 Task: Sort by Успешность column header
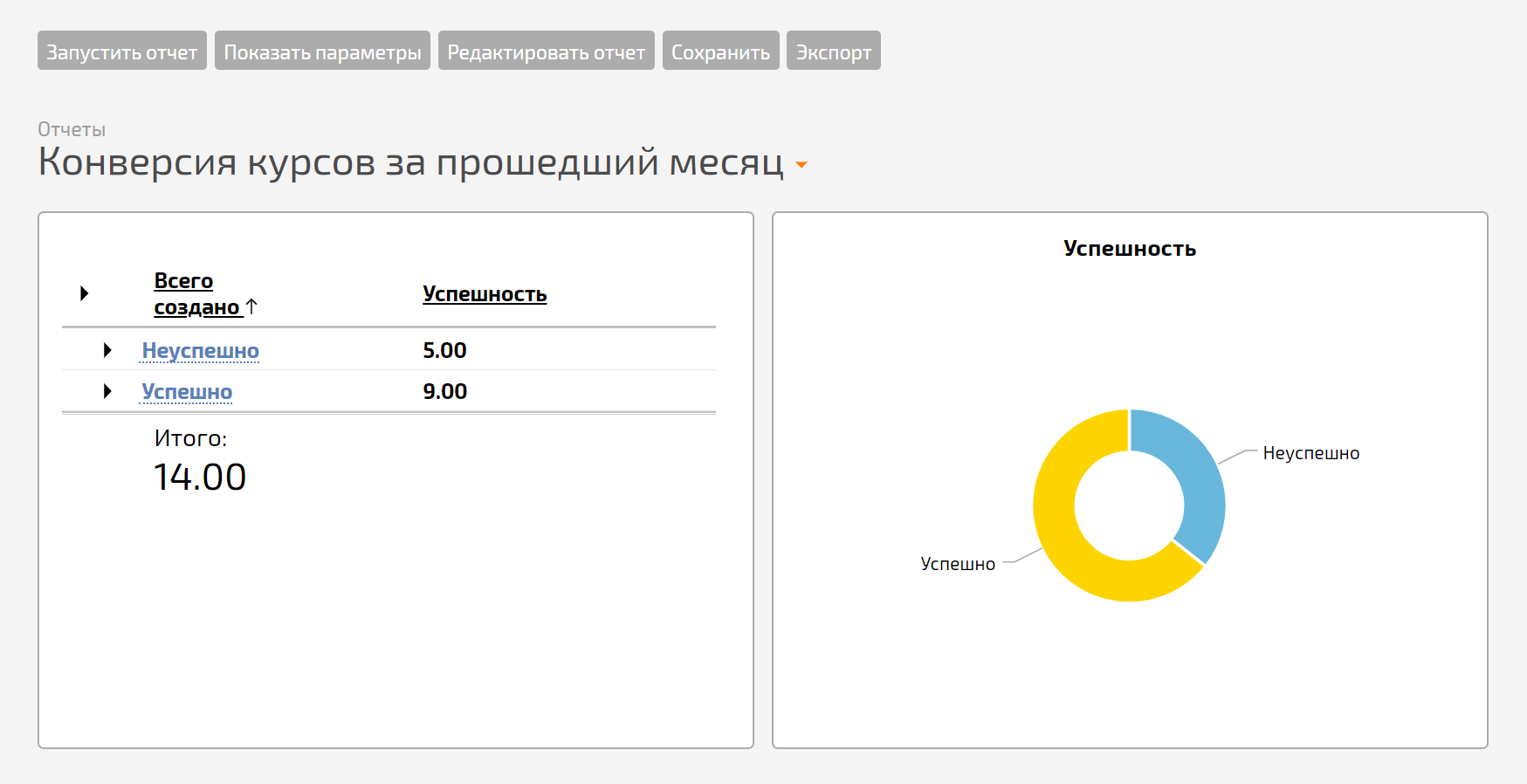(x=485, y=294)
